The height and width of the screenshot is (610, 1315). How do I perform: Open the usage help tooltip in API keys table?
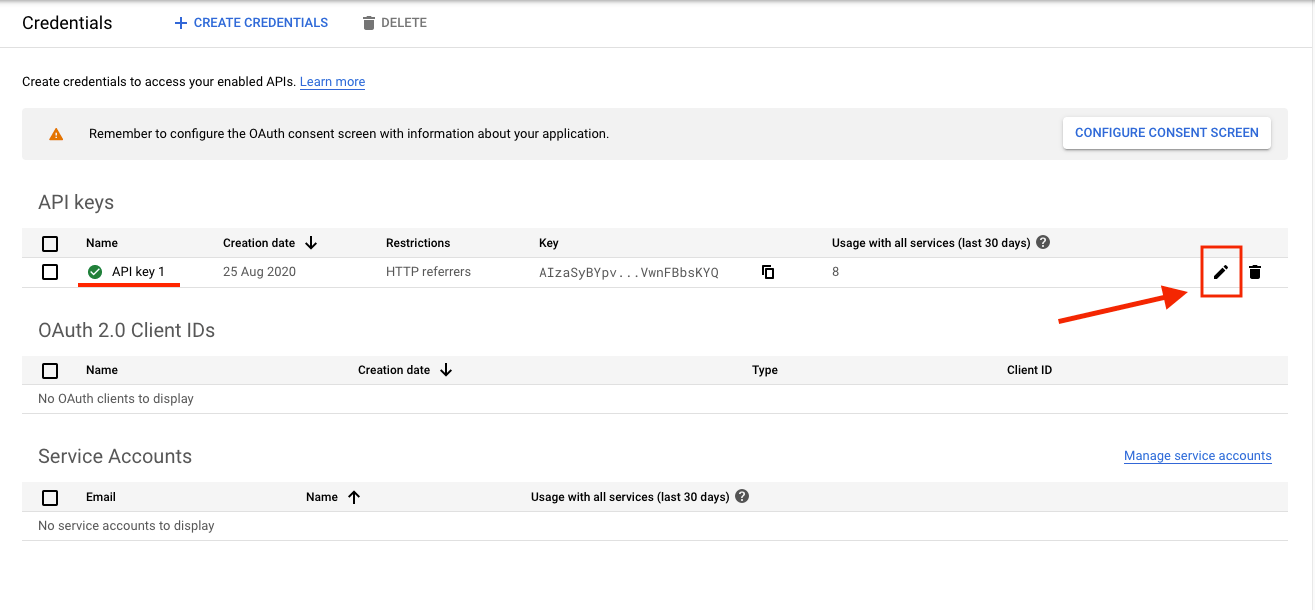pos(1042,241)
